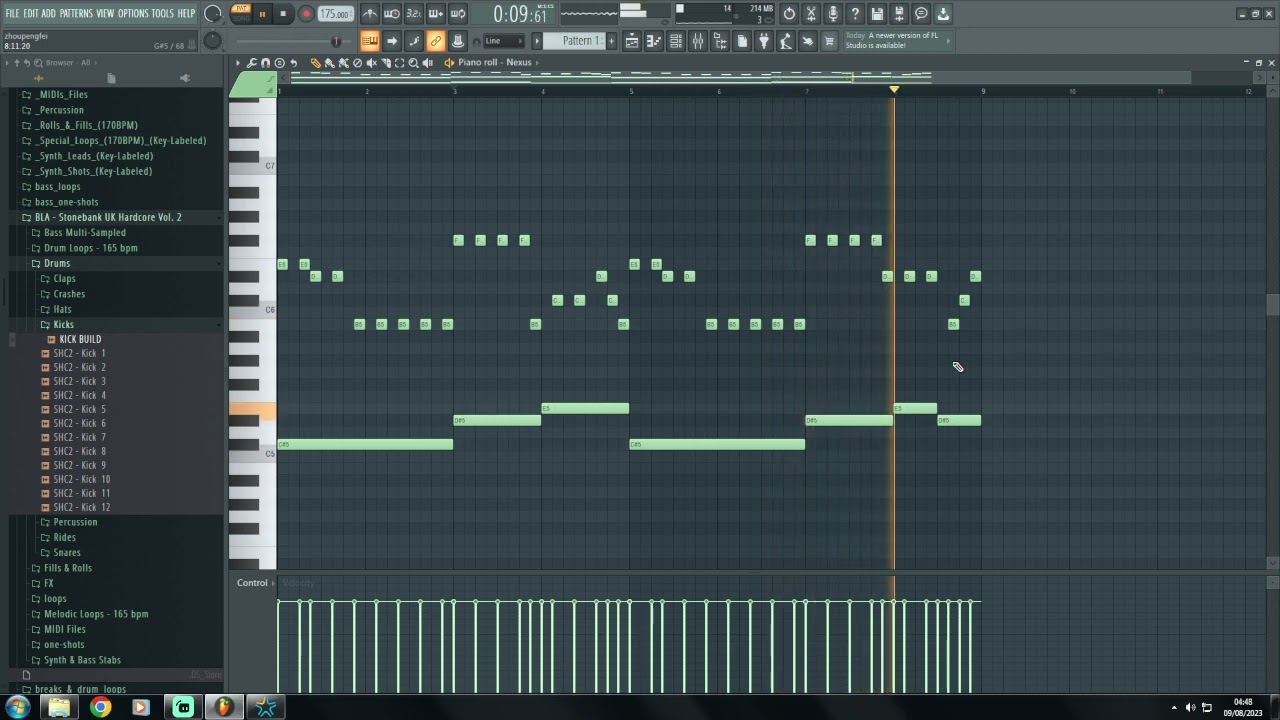Viewport: 1280px width, 720px height.
Task: Switch PAT/SONG playback mode
Action: pos(241,13)
